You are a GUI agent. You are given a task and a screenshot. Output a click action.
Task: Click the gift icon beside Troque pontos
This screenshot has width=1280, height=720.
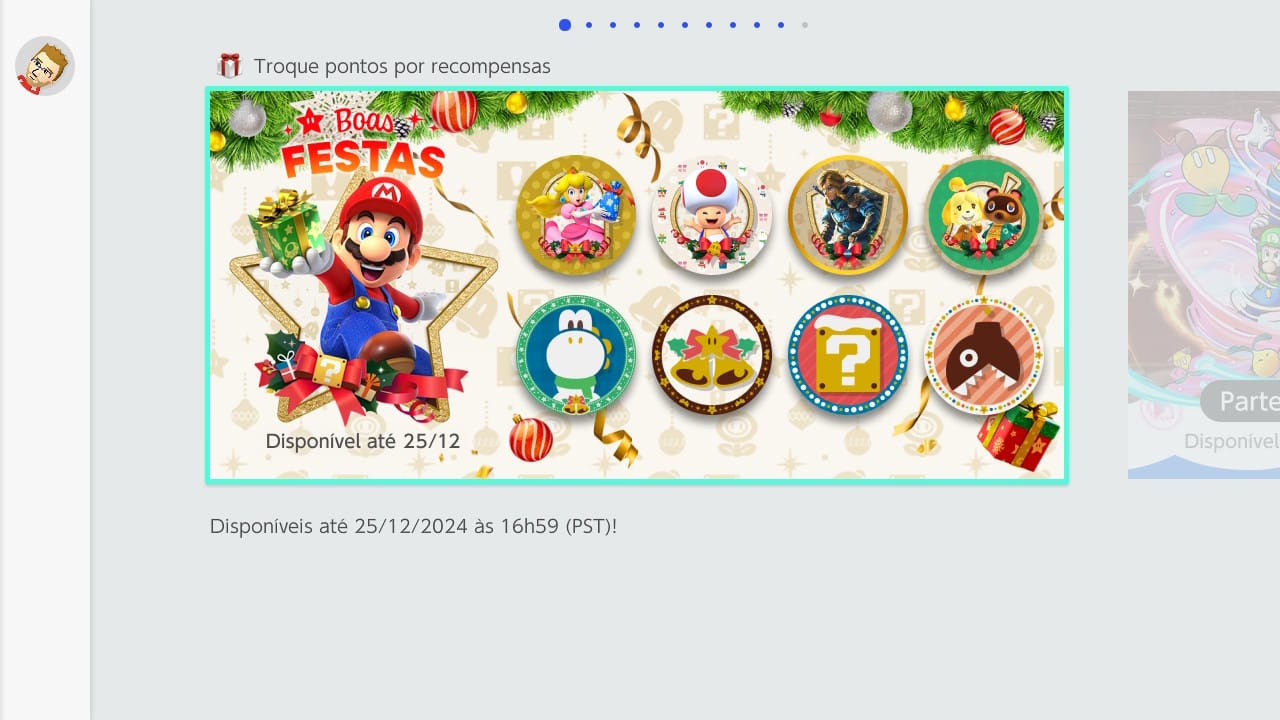(x=230, y=66)
